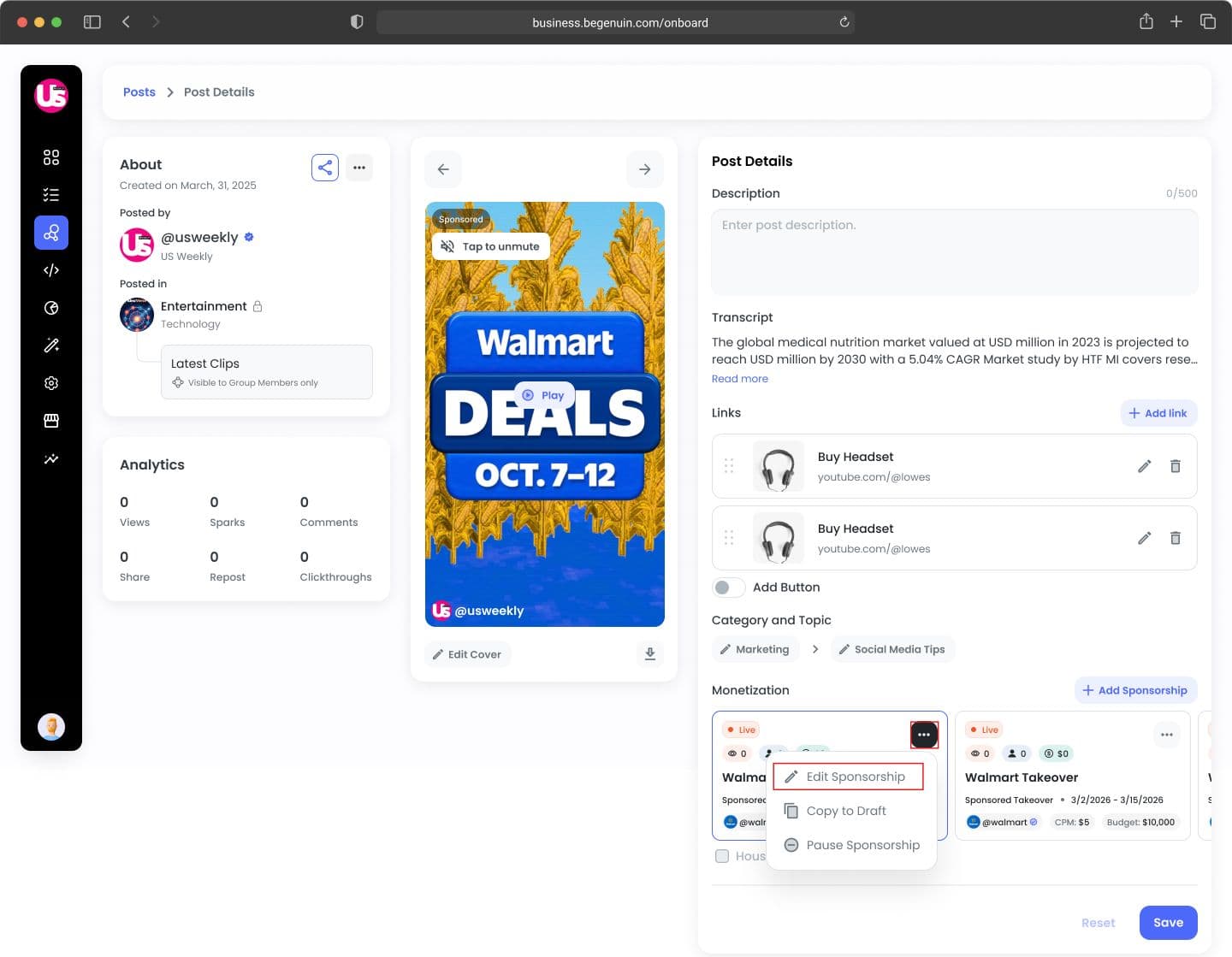Go to the next post with right arrow

[645, 169]
